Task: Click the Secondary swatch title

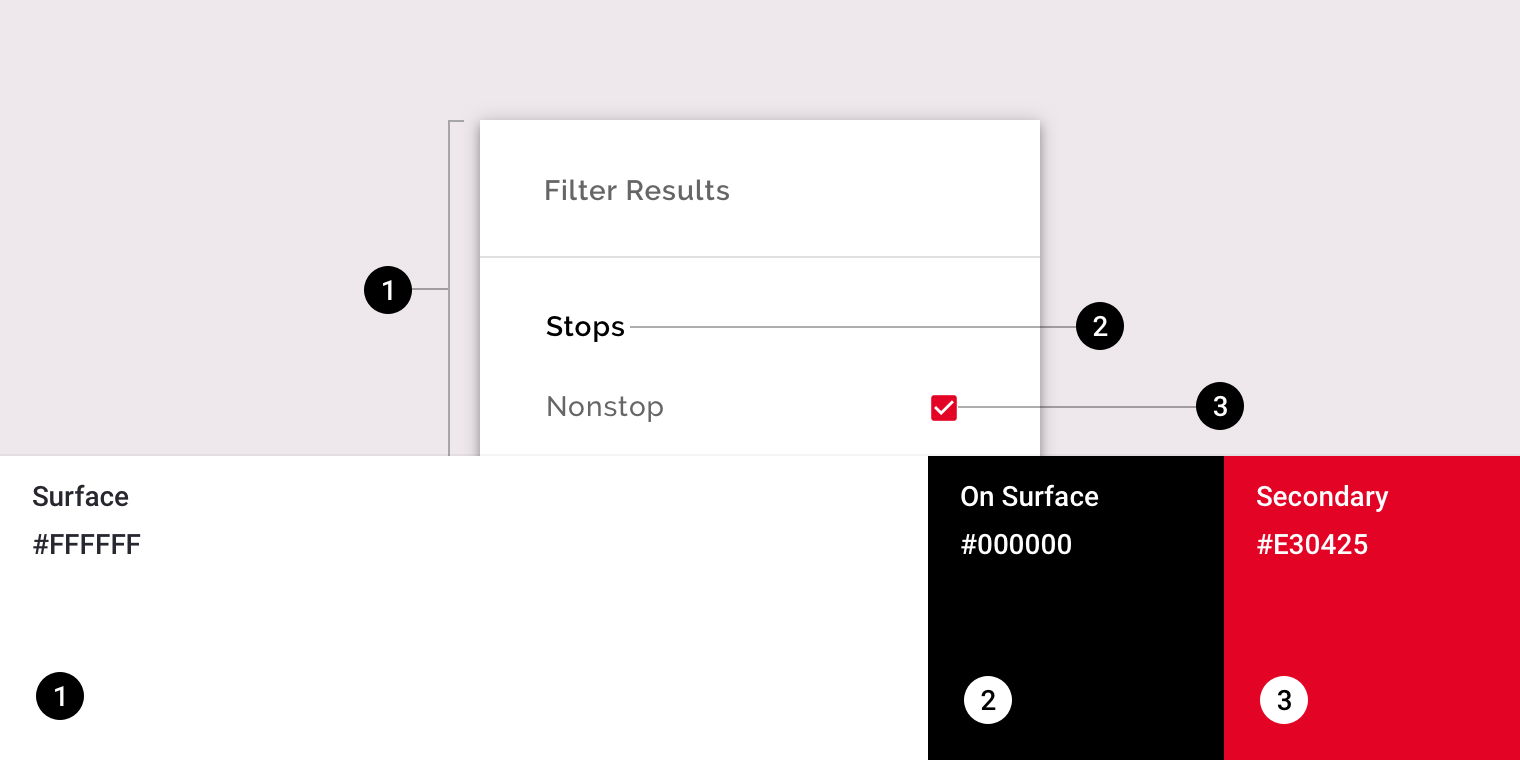Action: [1322, 497]
